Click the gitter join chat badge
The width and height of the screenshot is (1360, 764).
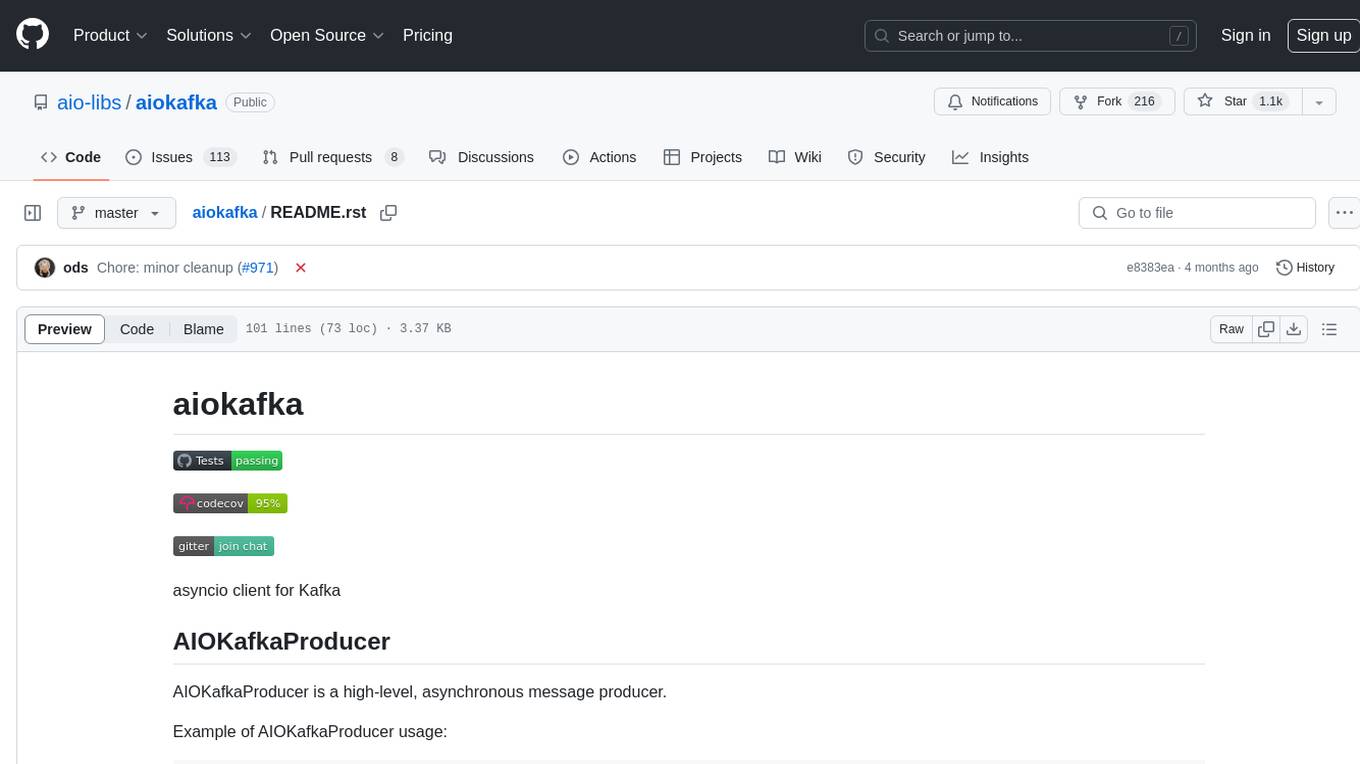223,546
